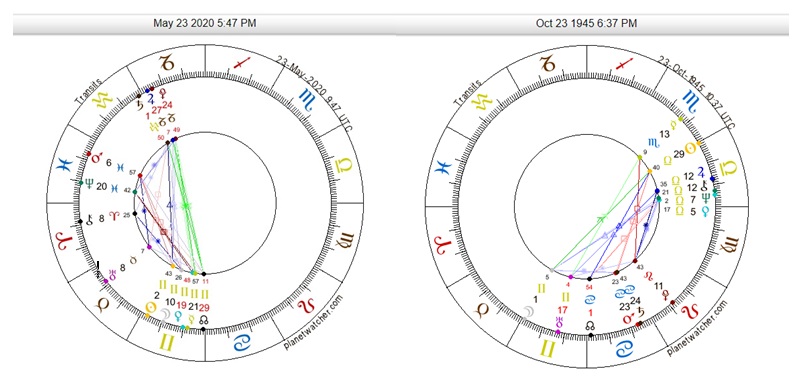The height and width of the screenshot is (385, 792).
Task: Click the Oct 23 1945 6:37 PM header
Action: point(586,23)
